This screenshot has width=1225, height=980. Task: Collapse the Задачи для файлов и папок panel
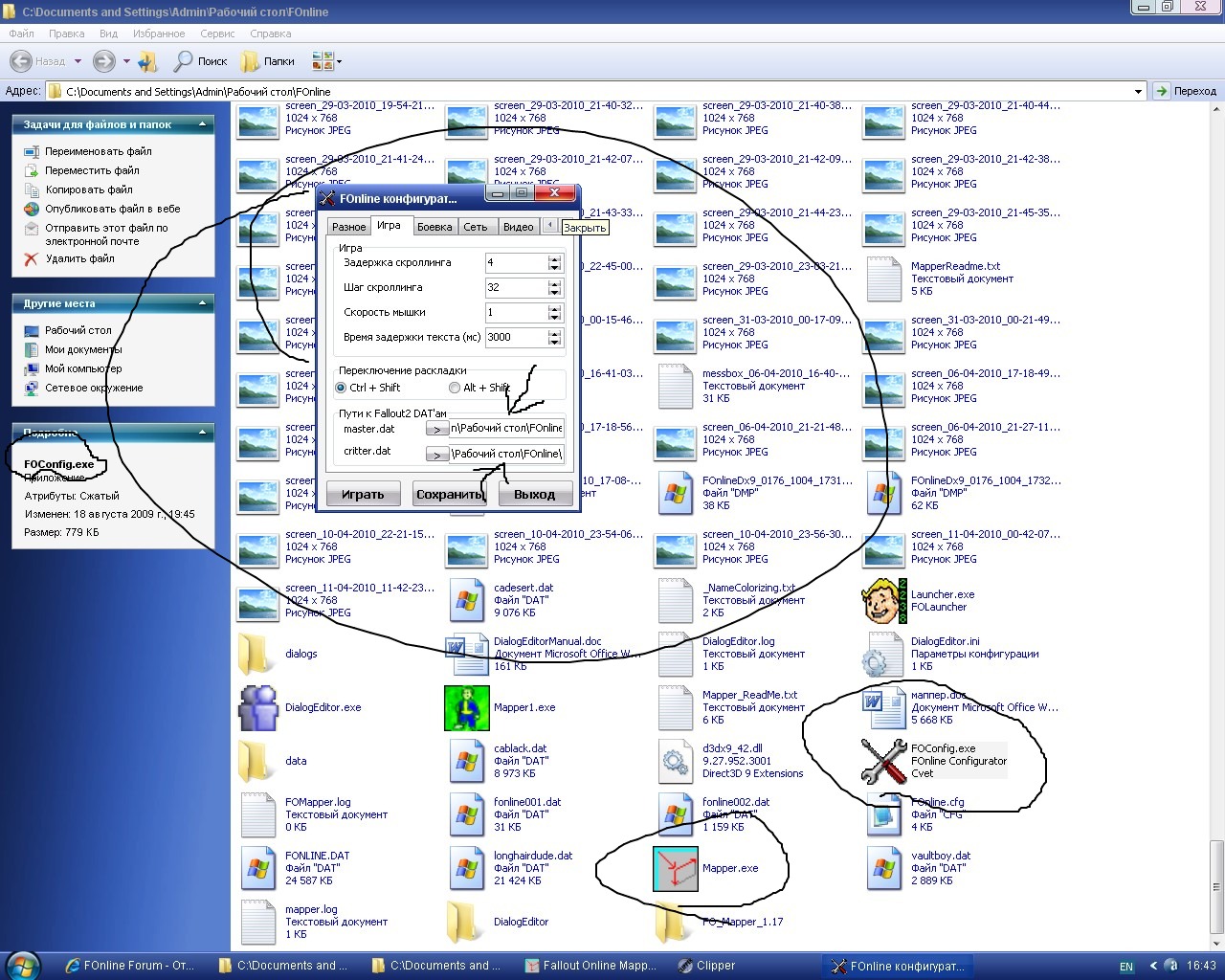[202, 124]
